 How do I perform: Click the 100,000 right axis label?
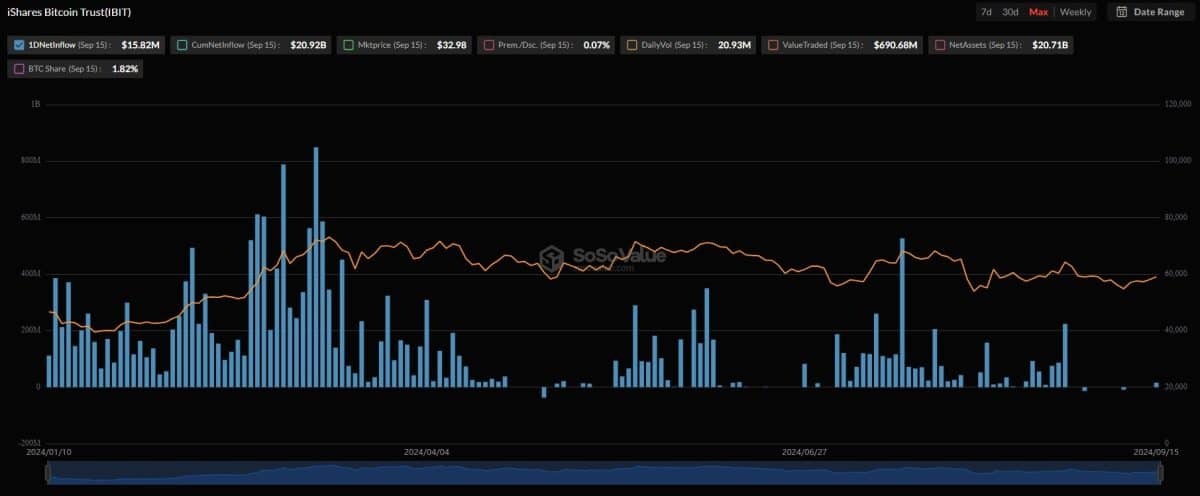tap(1179, 160)
